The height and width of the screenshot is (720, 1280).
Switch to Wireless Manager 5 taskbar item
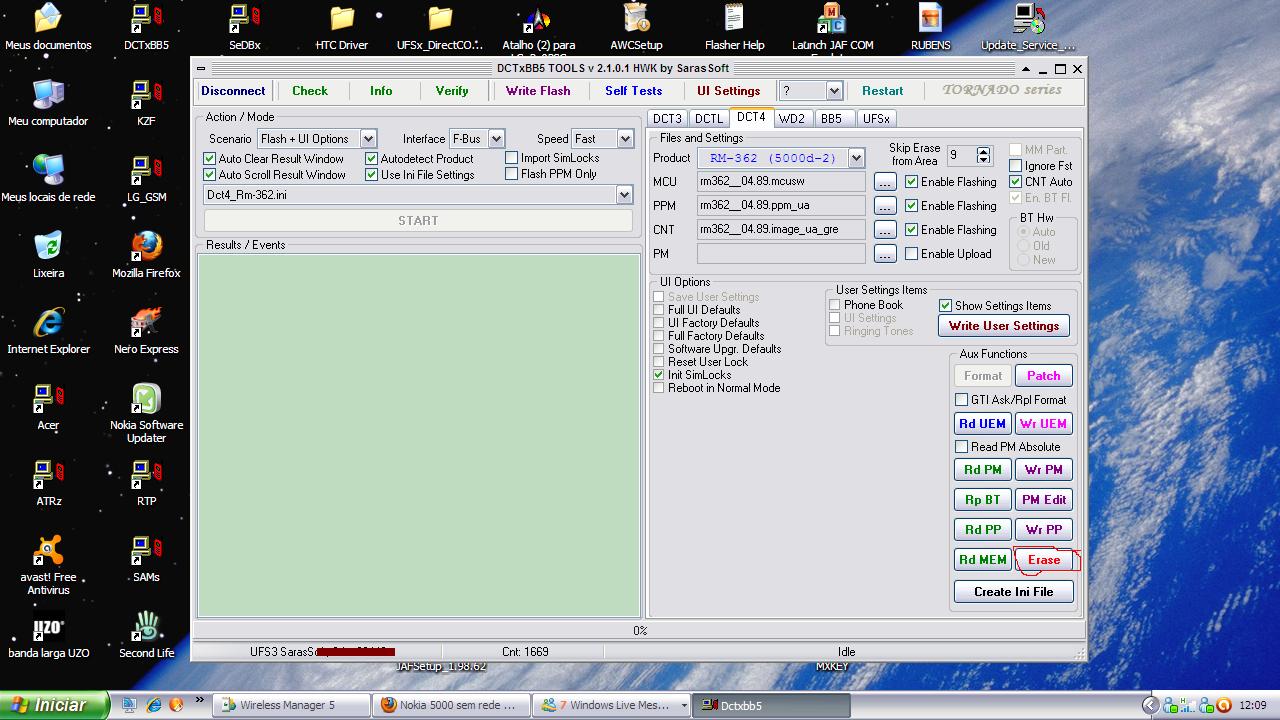click(x=291, y=705)
